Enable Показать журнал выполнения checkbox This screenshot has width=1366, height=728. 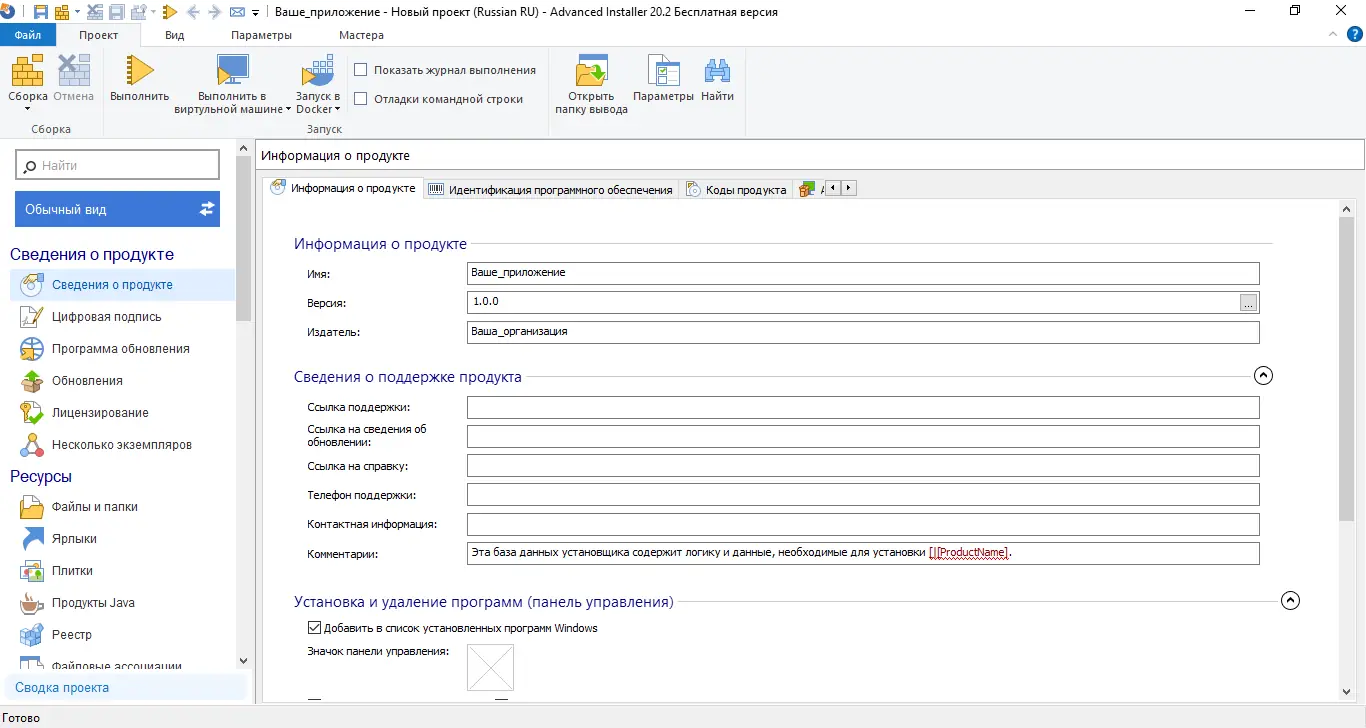pyautogui.click(x=361, y=70)
